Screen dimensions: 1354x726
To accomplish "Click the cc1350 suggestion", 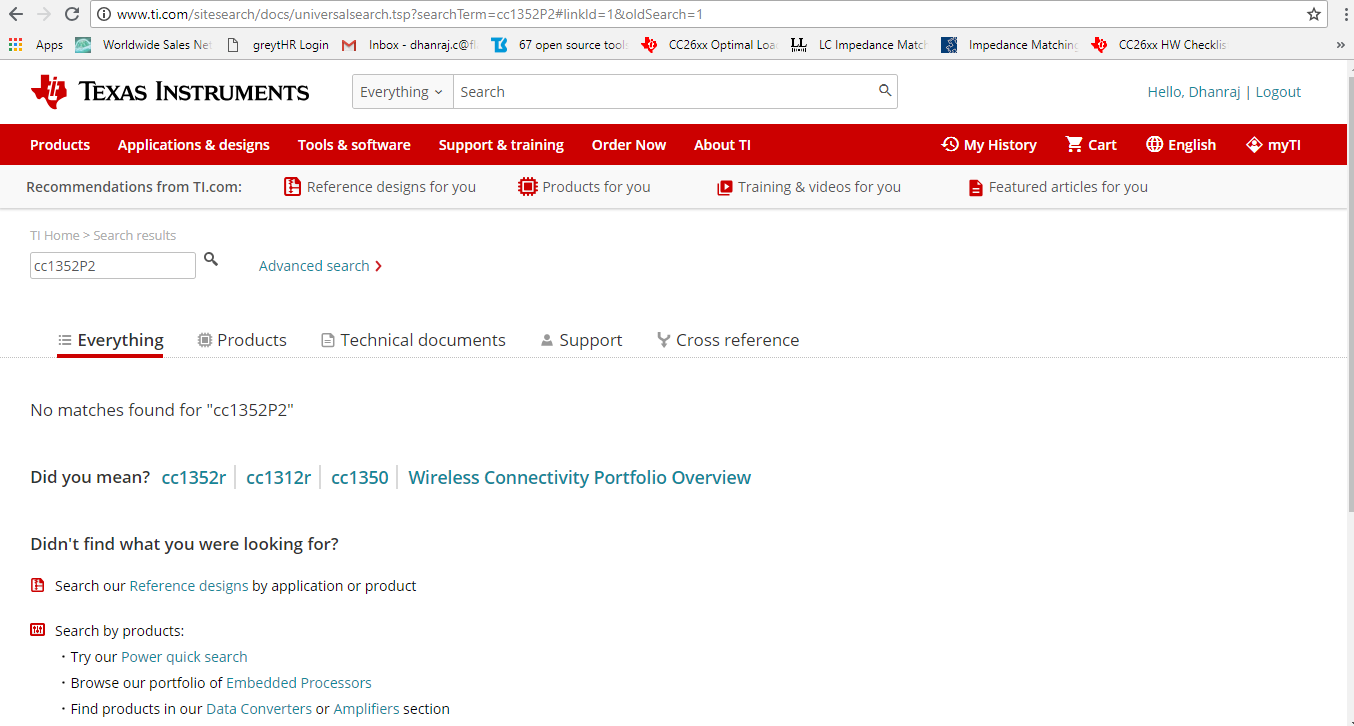I will (360, 477).
